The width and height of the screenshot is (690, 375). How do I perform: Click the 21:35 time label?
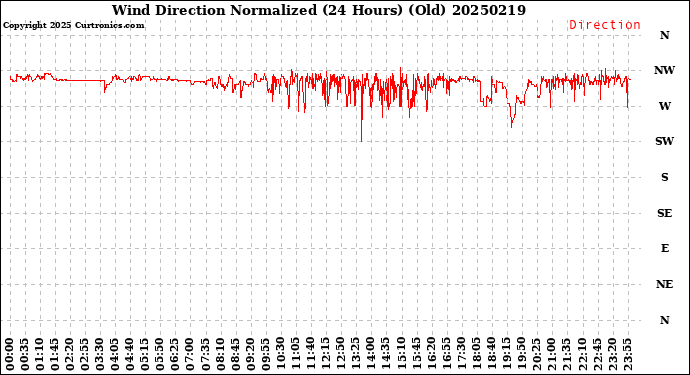coord(567,355)
